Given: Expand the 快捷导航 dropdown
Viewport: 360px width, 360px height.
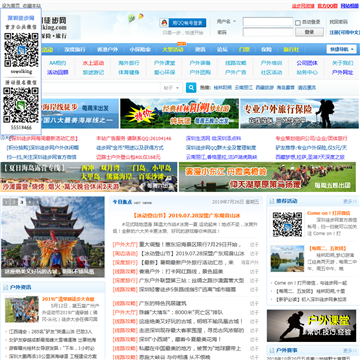Looking at the screenshot, I should coord(341,49).
